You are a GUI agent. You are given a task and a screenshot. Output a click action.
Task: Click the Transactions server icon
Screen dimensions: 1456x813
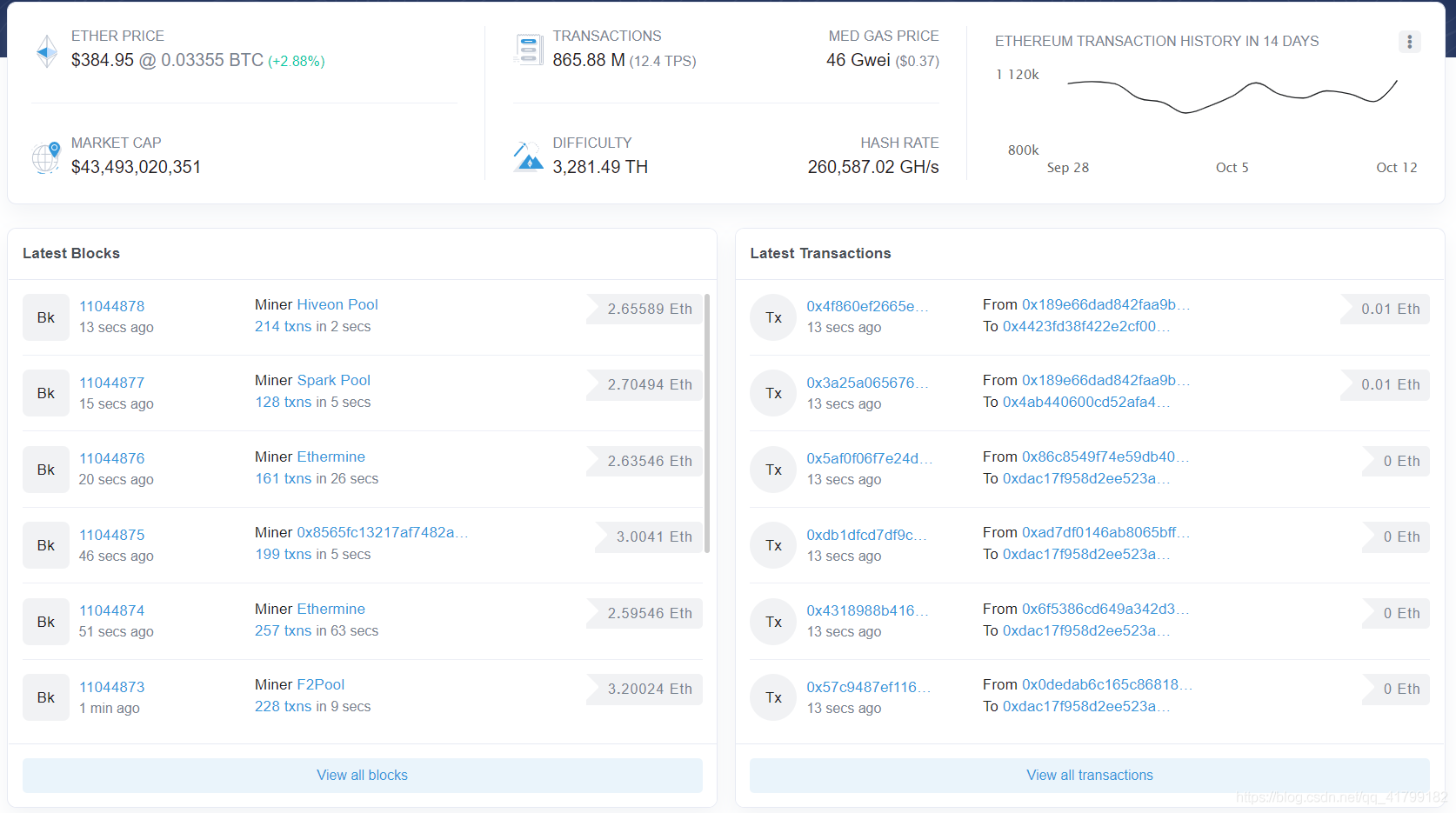(528, 50)
